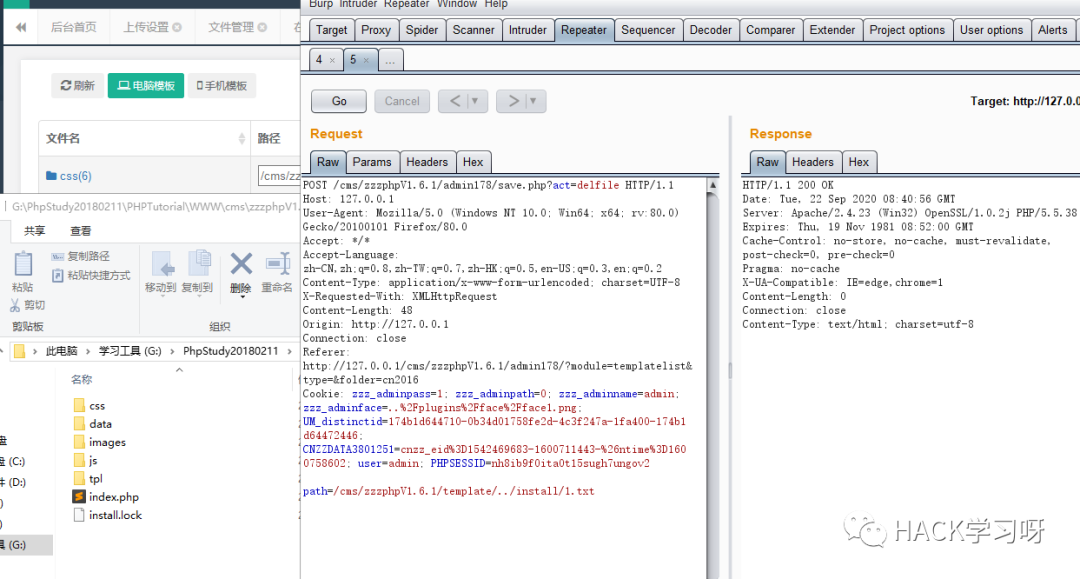
Task: Click the red X delete (删除) icon
Action: (241, 264)
